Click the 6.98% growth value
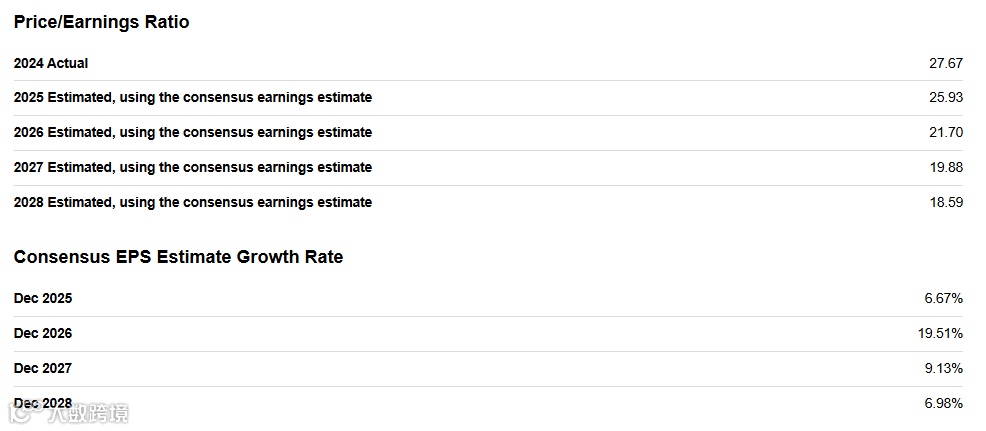The image size is (986, 431). tap(943, 403)
